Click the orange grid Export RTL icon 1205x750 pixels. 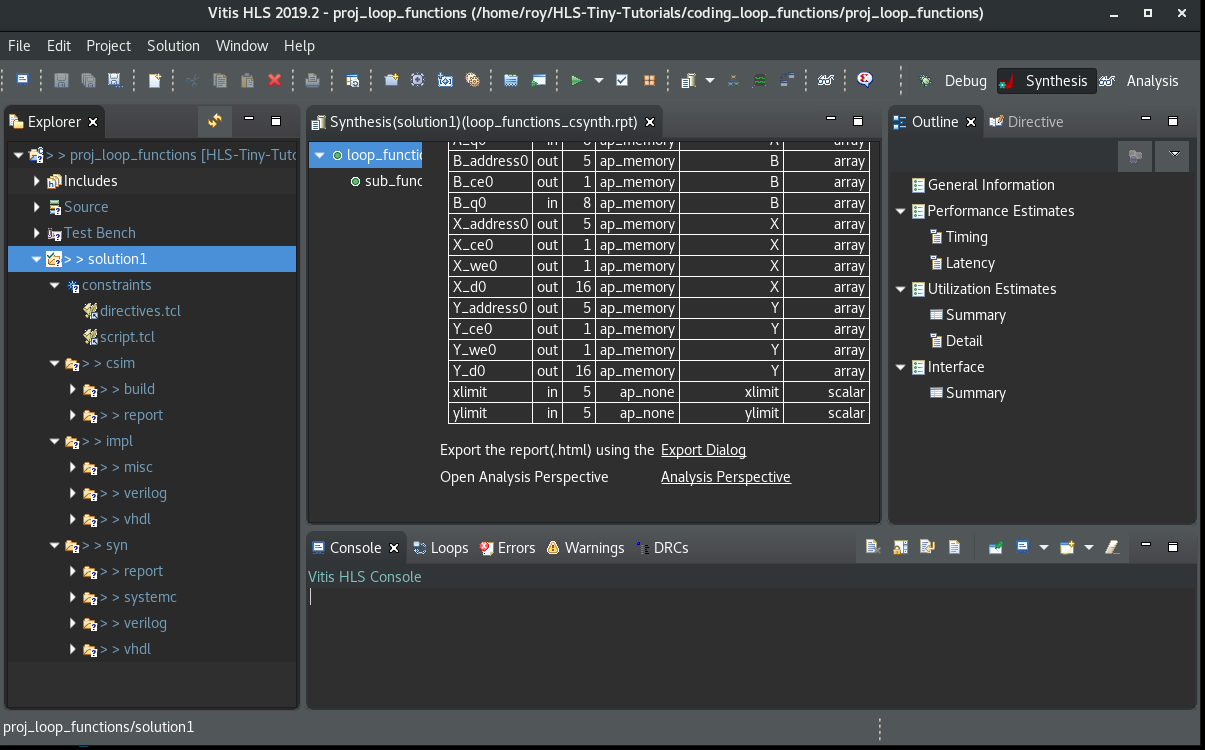click(x=649, y=81)
